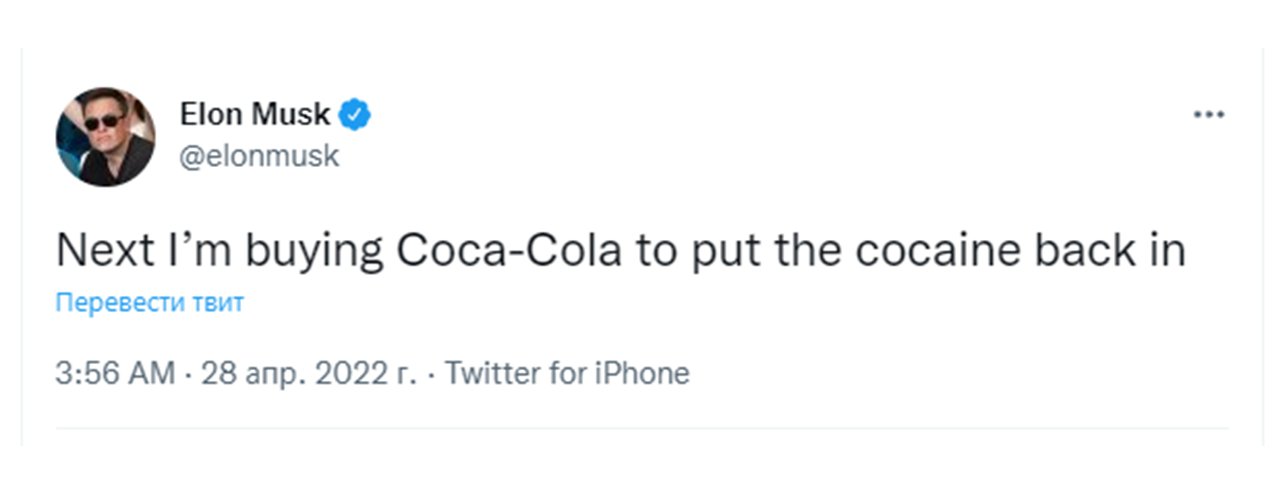Image resolution: width=1280 pixels, height=496 pixels.
Task: Click the tweet text body
Action: point(620,251)
